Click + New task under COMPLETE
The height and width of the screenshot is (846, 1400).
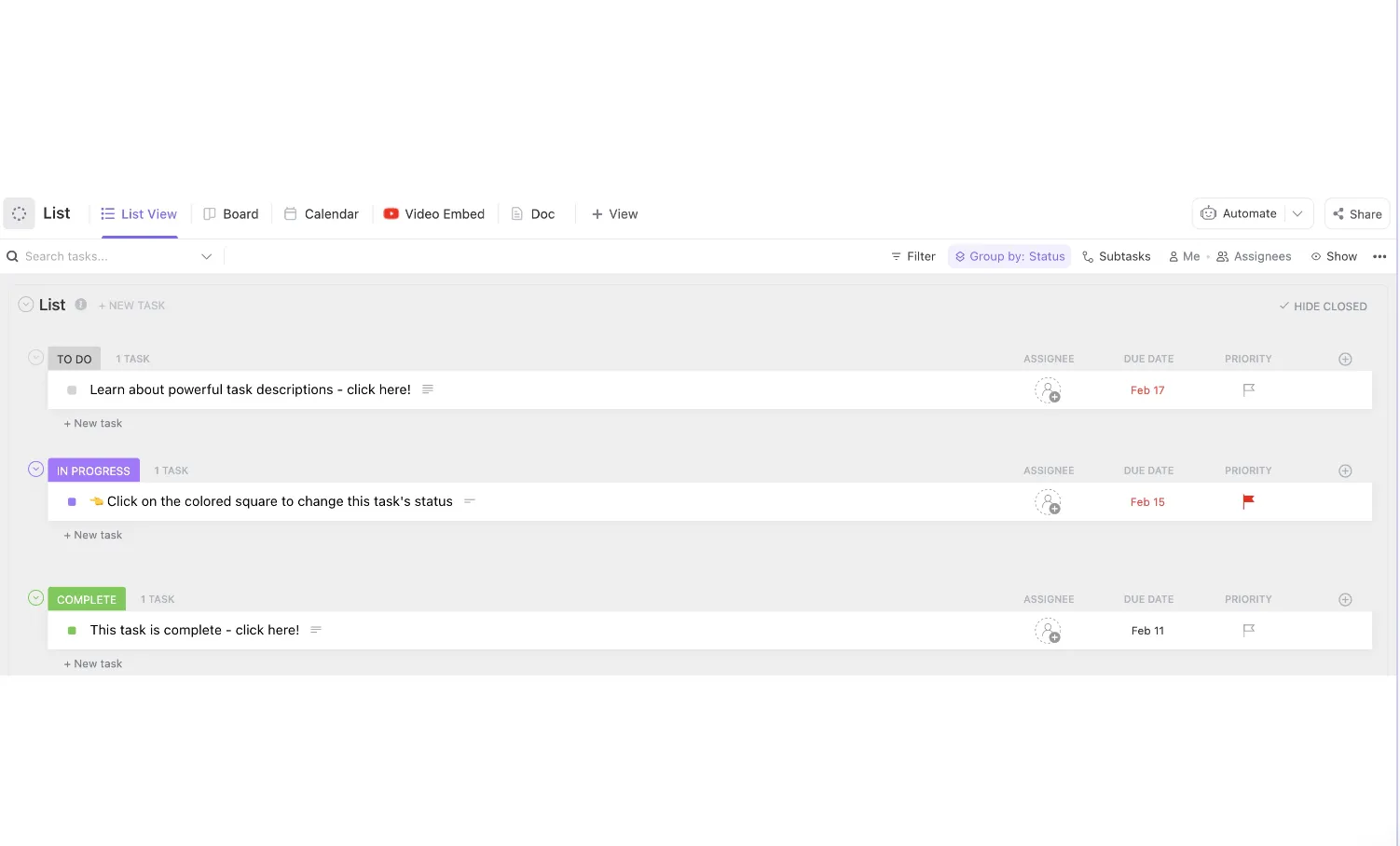coord(92,663)
